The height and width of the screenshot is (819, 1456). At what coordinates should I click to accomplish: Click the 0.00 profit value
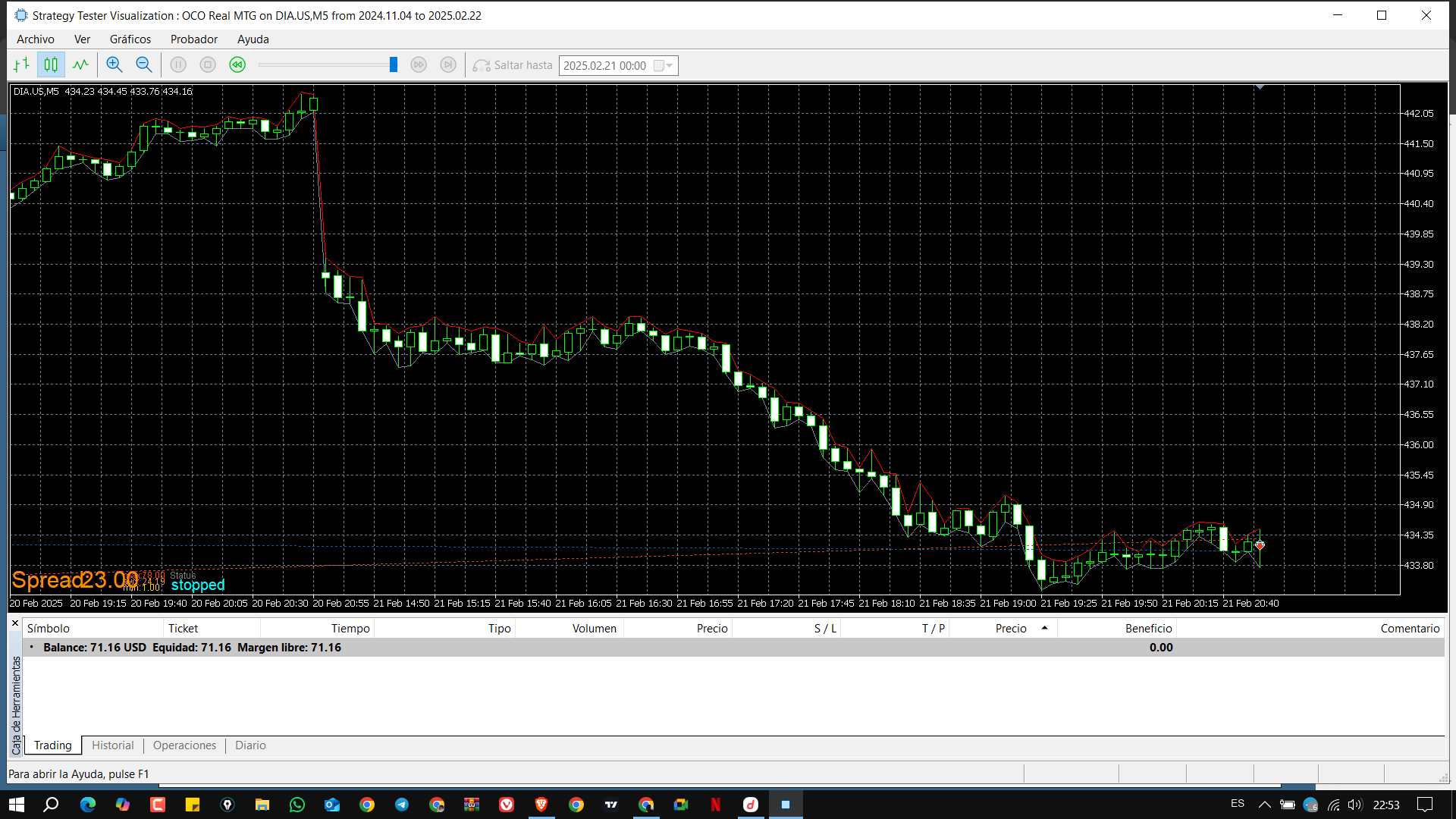tap(1160, 648)
